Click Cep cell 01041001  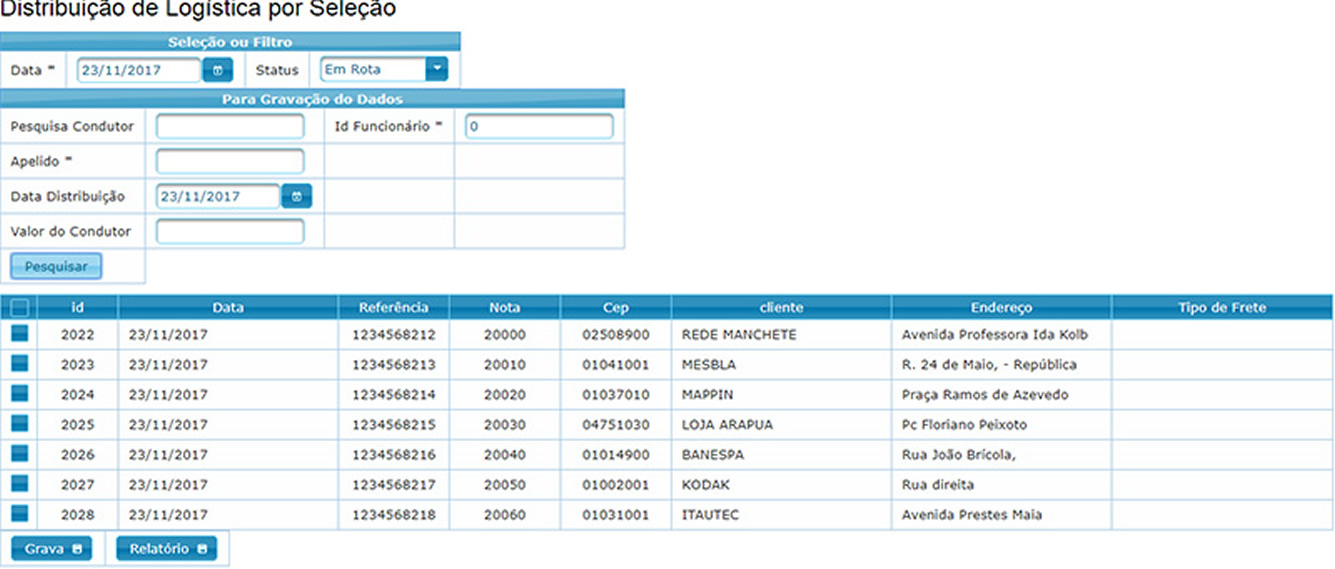tap(616, 365)
